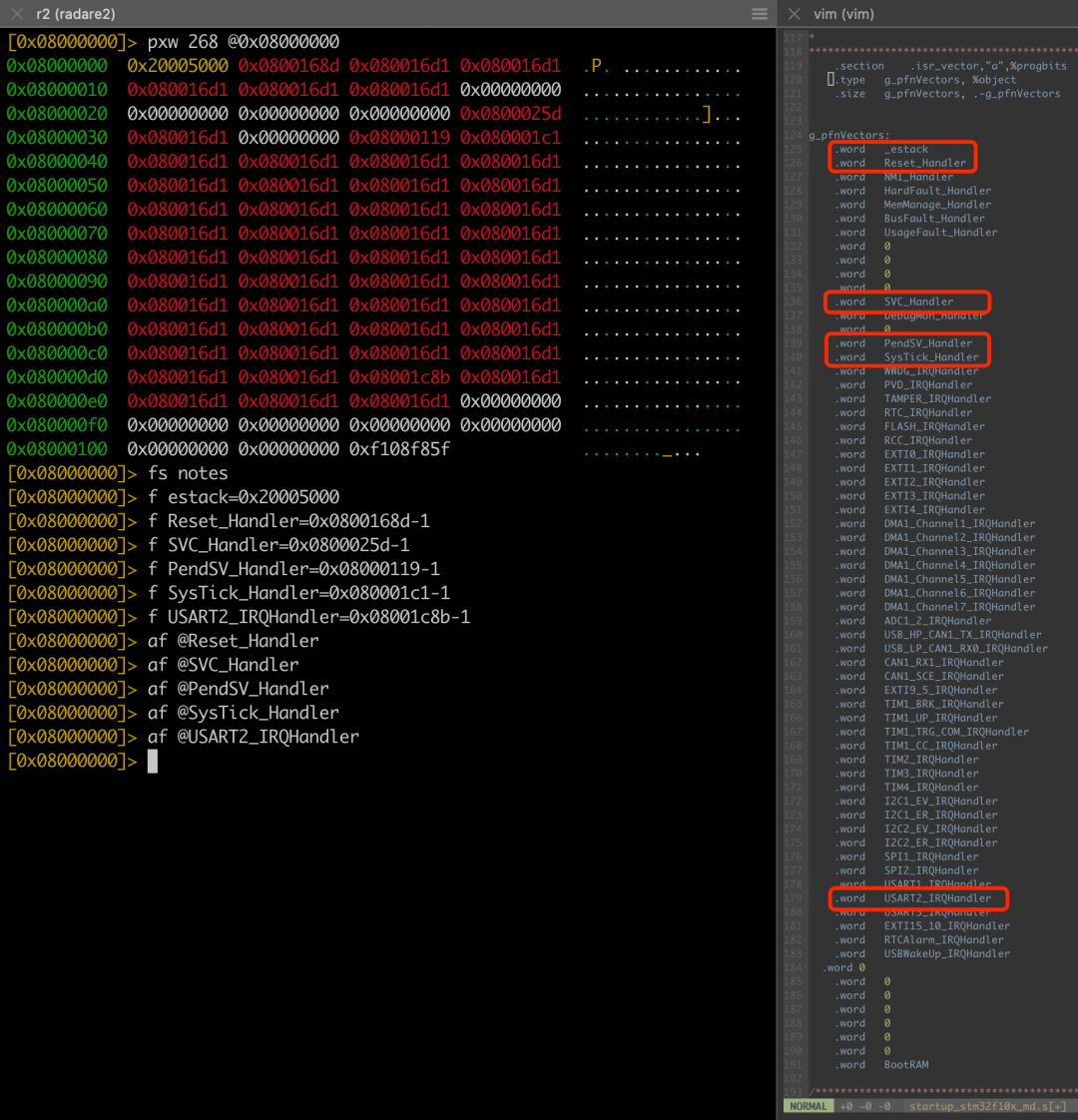Click the 0x08001c8b value in hexdump
1078x1120 pixels.
click(399, 377)
